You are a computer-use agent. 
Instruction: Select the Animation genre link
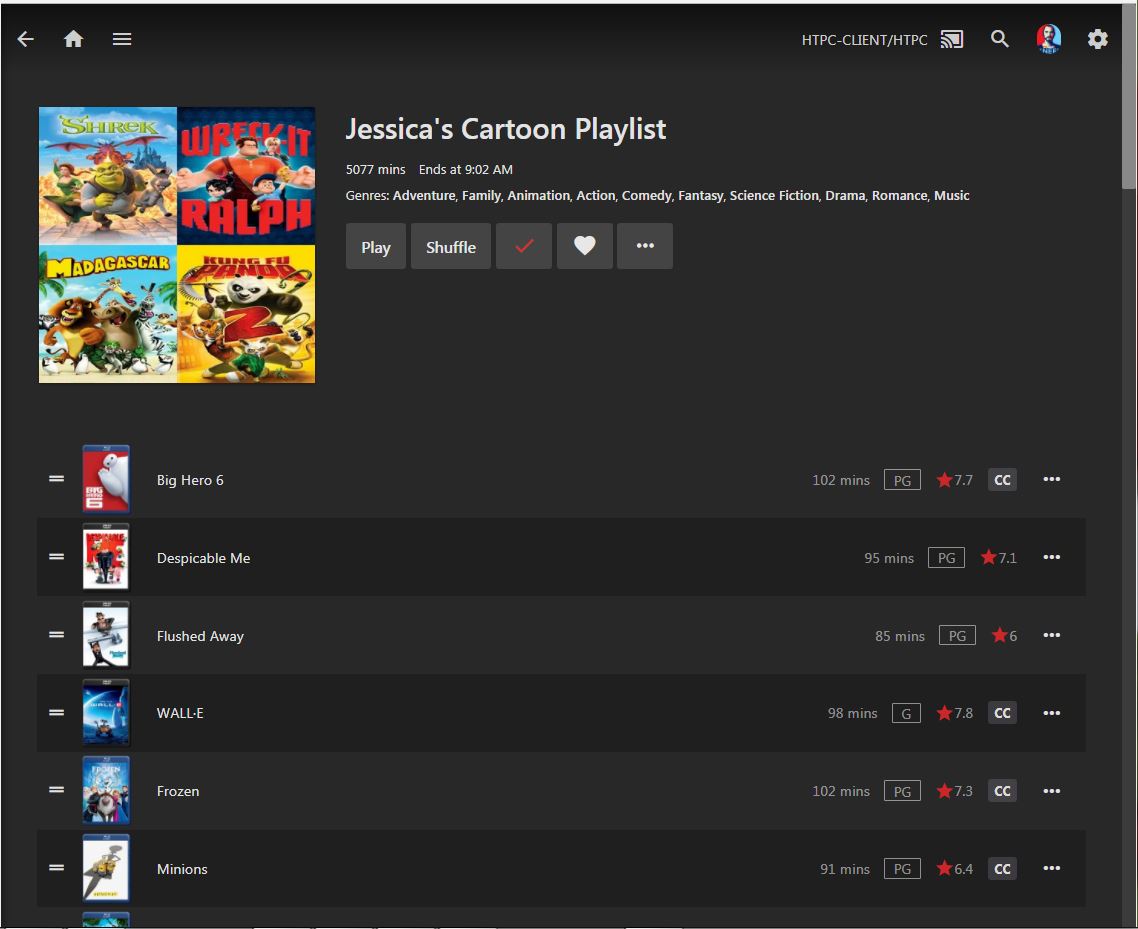point(538,196)
